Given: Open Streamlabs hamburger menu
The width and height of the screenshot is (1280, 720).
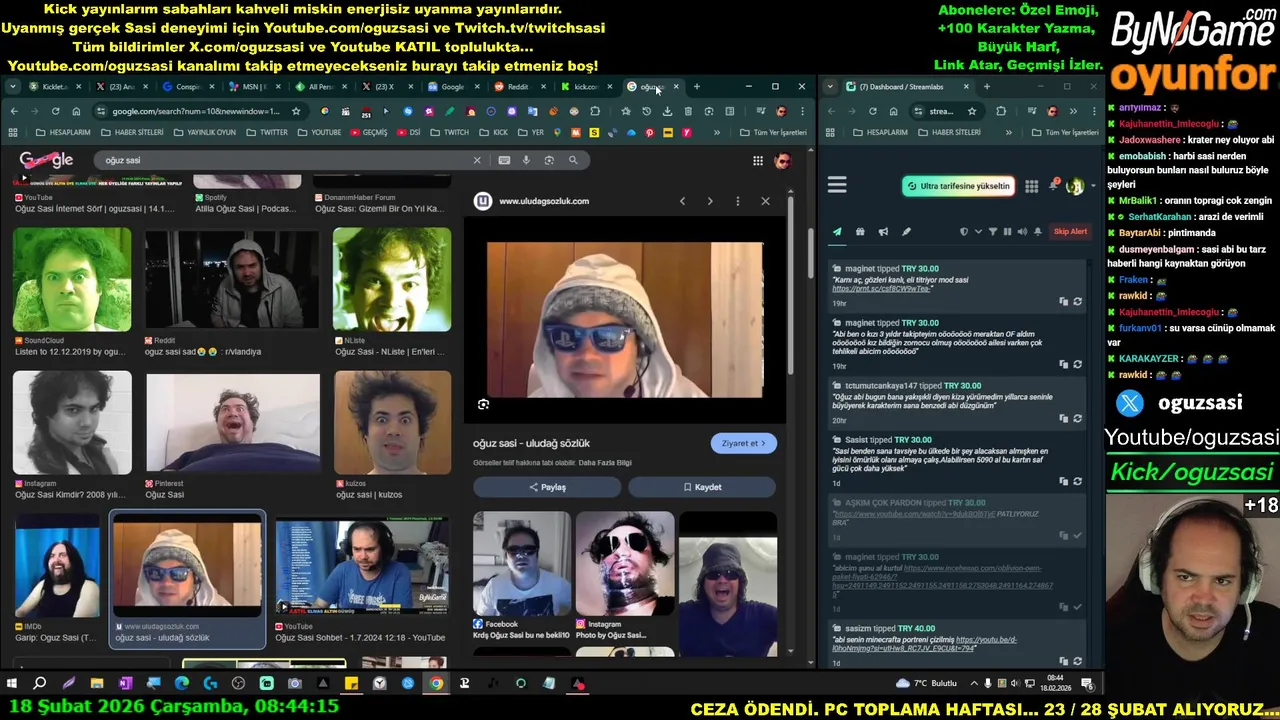Looking at the screenshot, I should tap(837, 185).
